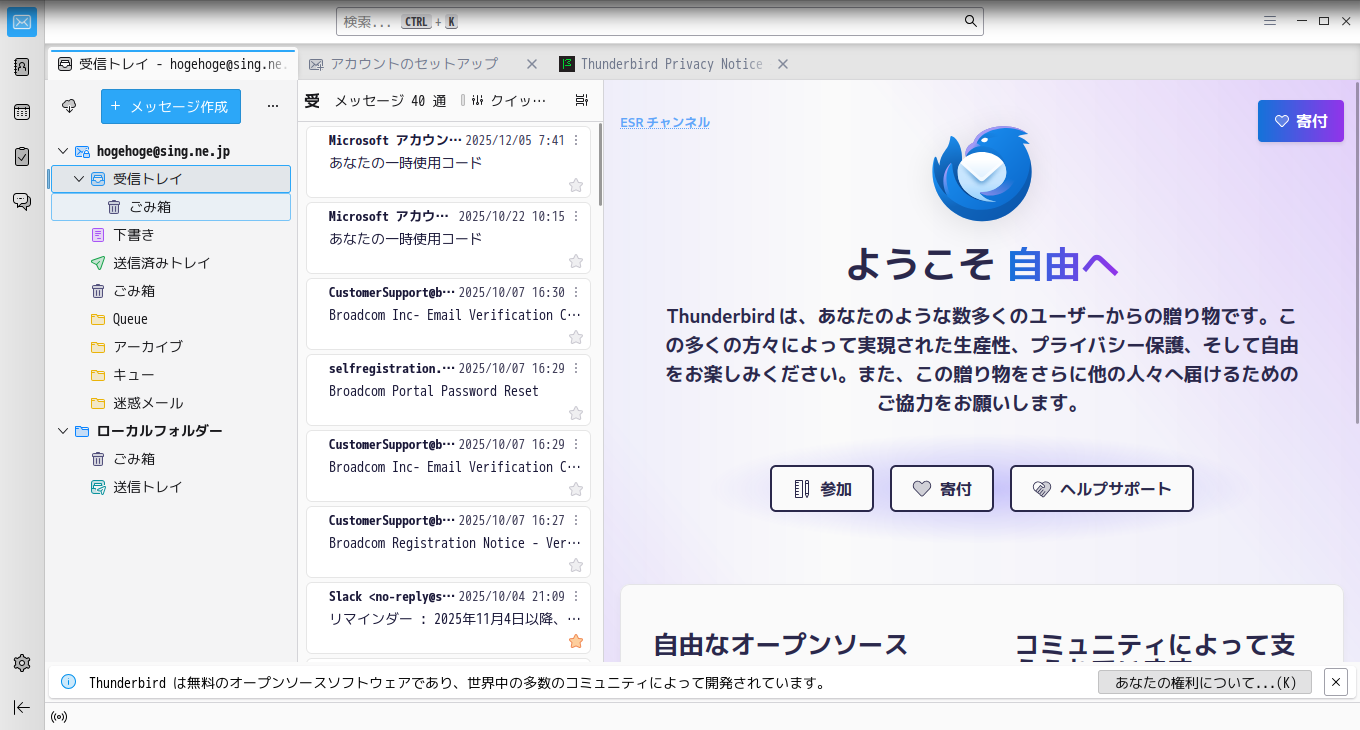
Task: Collapse the 受信トレイ folder chevron
Action: point(79,179)
